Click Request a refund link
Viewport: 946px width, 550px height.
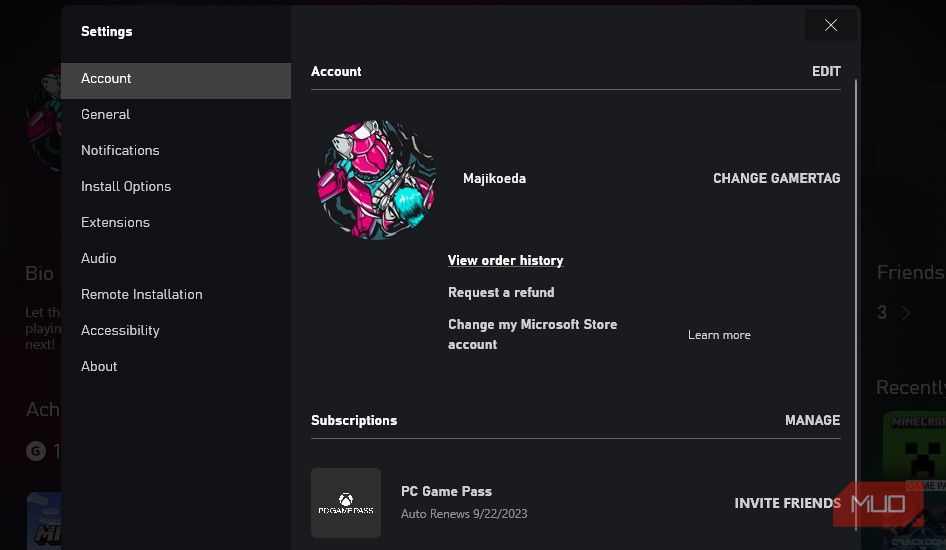pos(501,292)
